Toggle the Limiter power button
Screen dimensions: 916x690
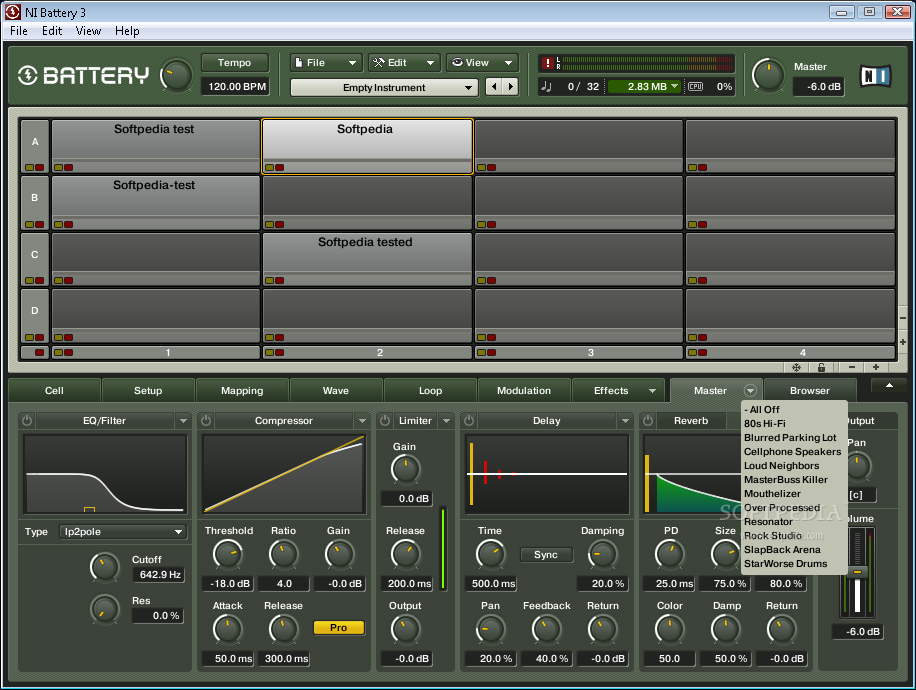click(x=385, y=421)
